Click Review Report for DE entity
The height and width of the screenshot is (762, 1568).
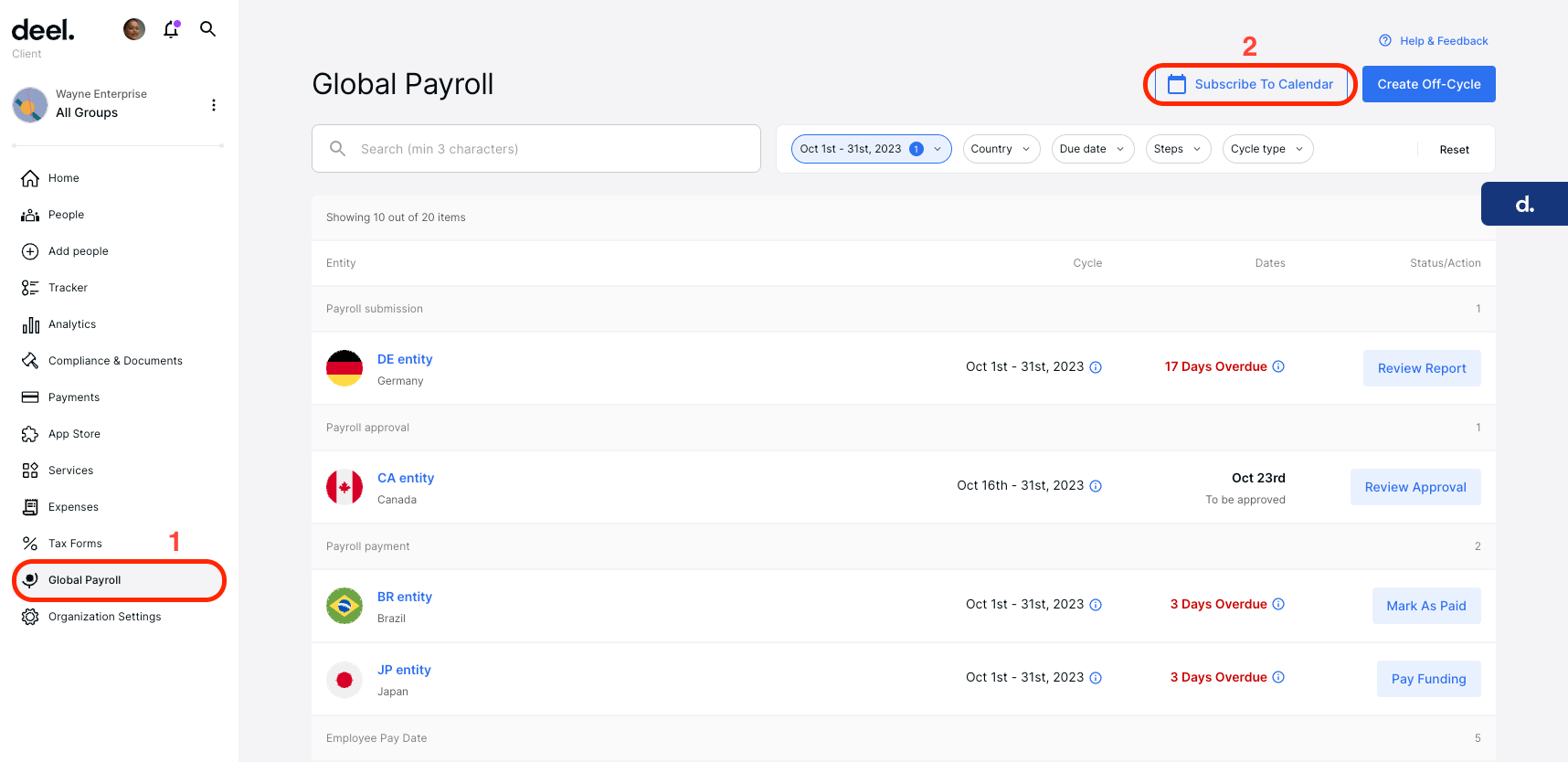(1422, 368)
